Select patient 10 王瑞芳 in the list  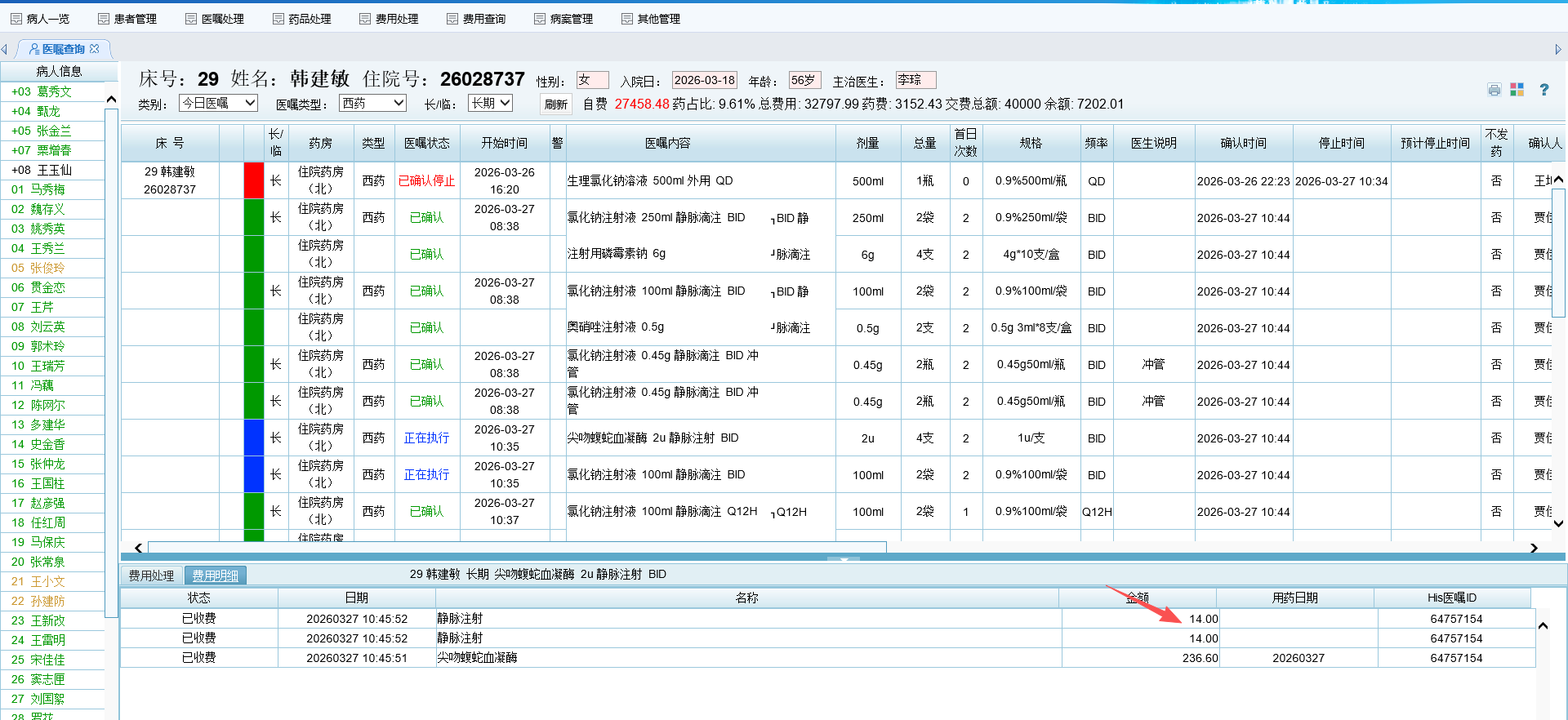point(53,366)
